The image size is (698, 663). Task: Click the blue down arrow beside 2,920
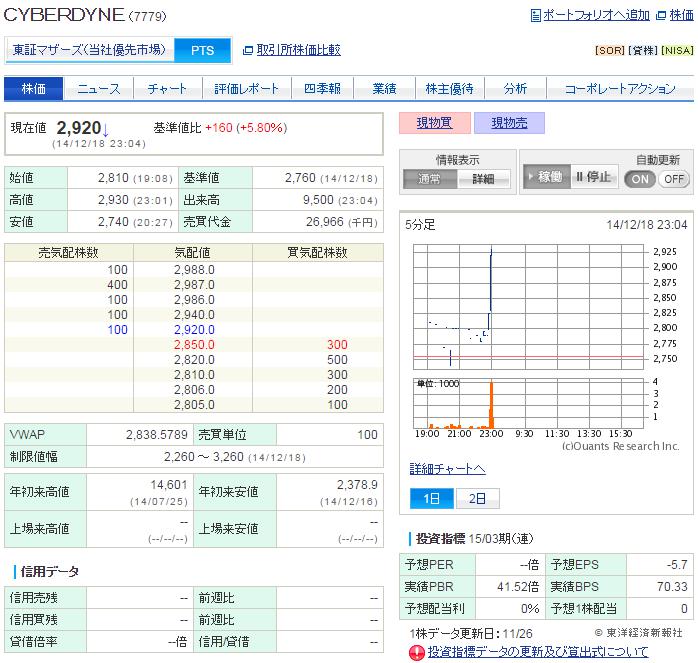coord(106,130)
